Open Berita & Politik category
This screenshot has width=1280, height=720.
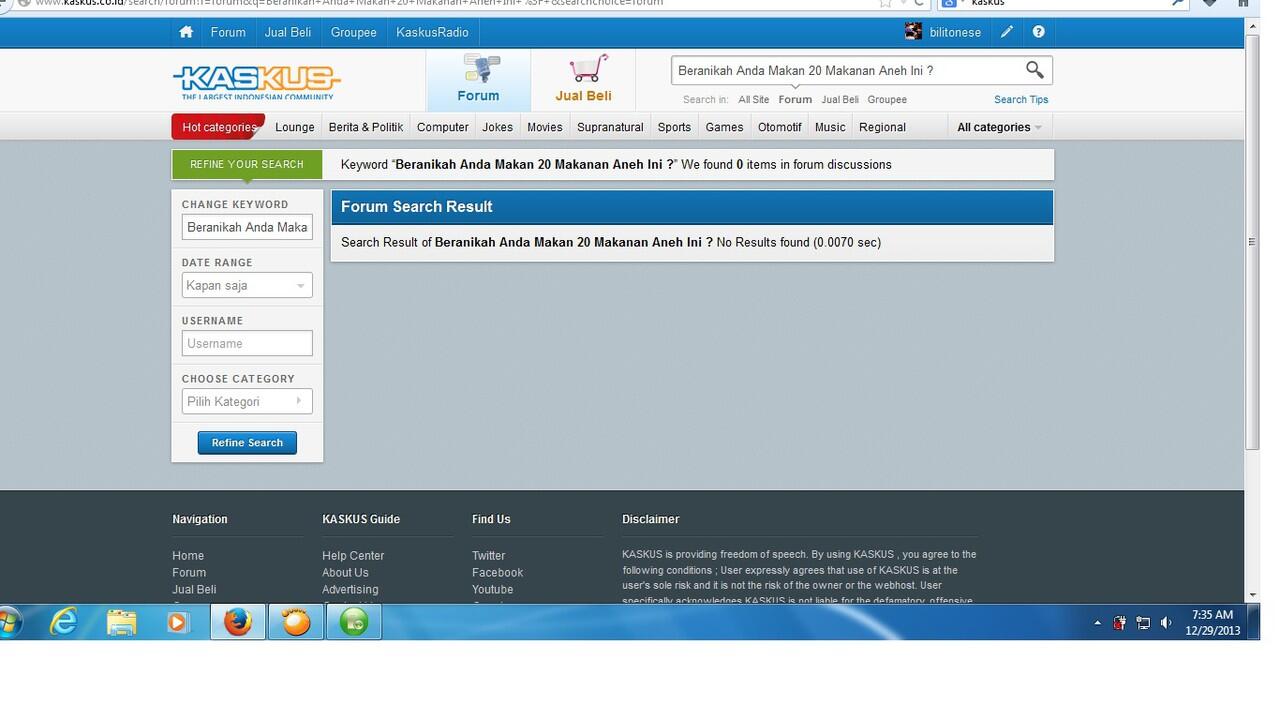point(366,127)
